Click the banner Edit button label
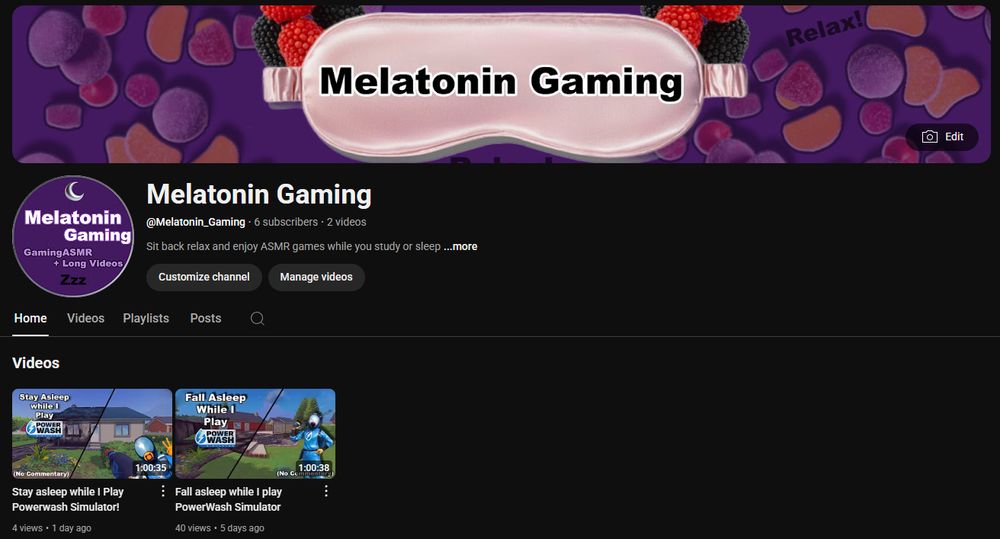This screenshot has width=1000, height=539. 954,137
